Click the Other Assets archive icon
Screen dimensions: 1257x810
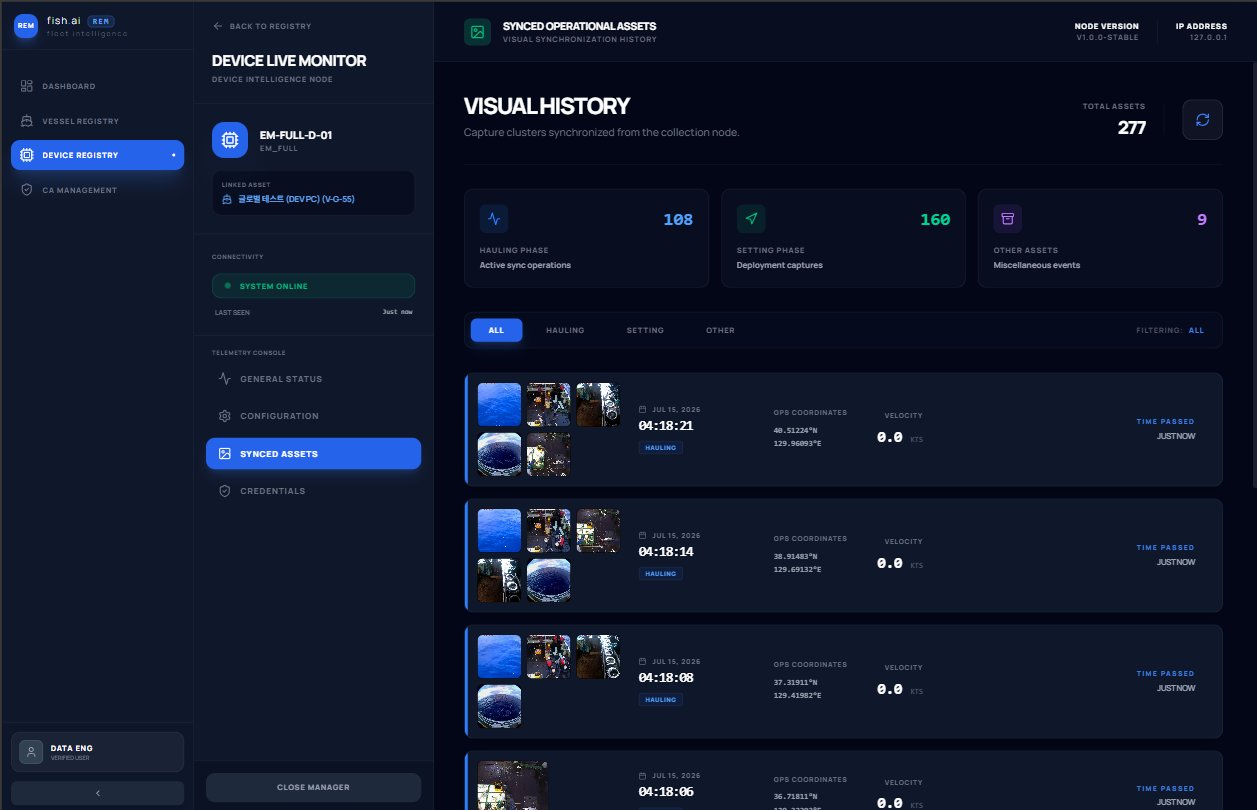point(1008,219)
